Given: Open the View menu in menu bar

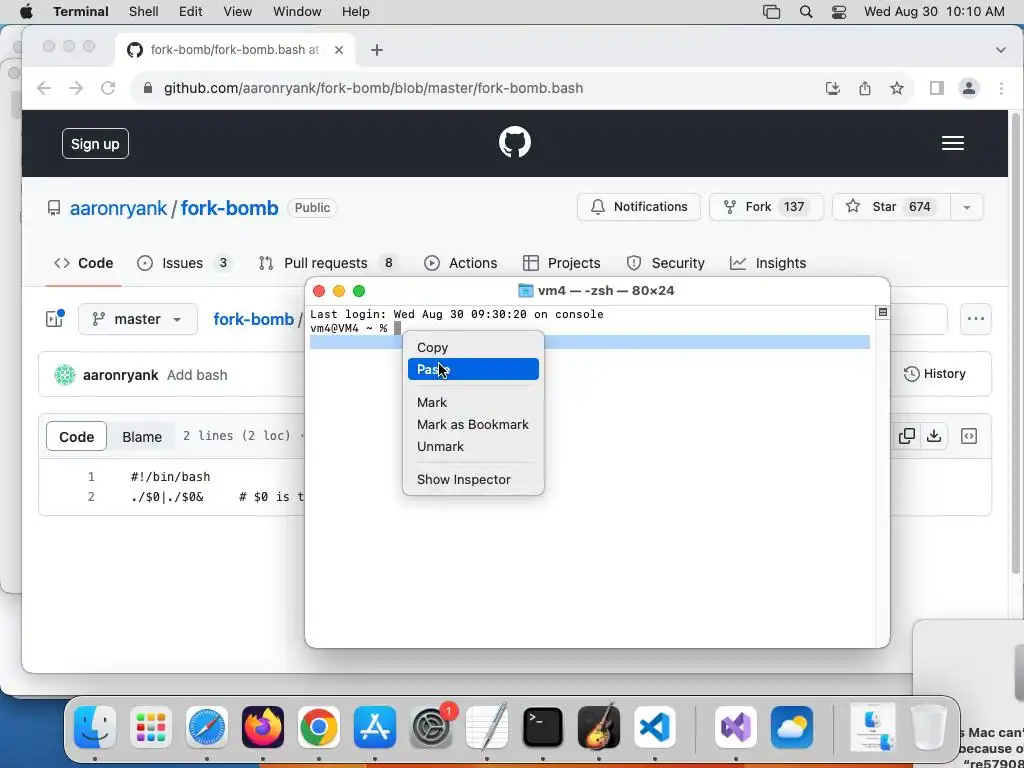Looking at the screenshot, I should coord(237,12).
